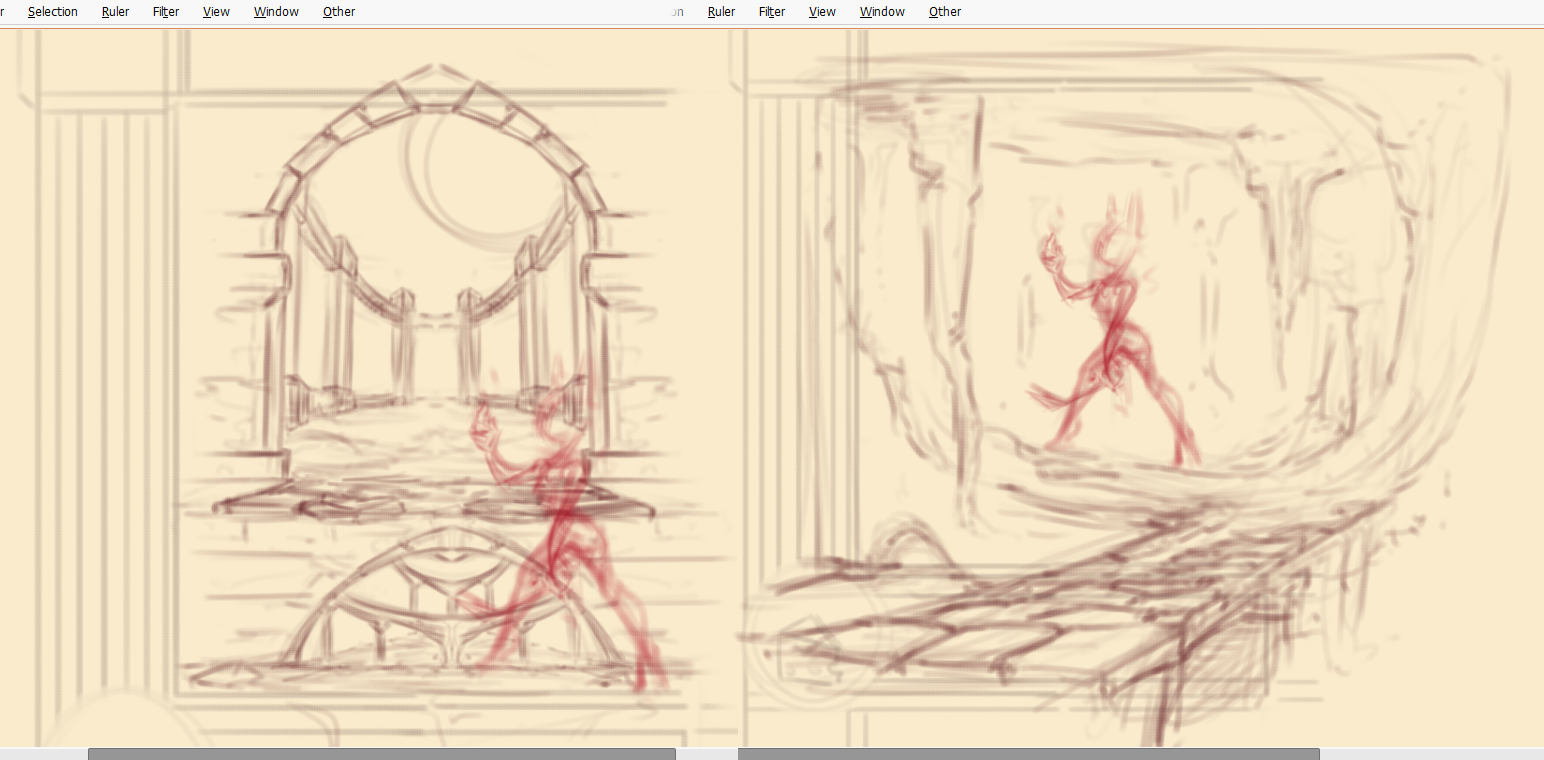This screenshot has height=760, width=1544.
Task: Click the right canvas horizontal scrollbar thumb
Action: coord(1029,754)
